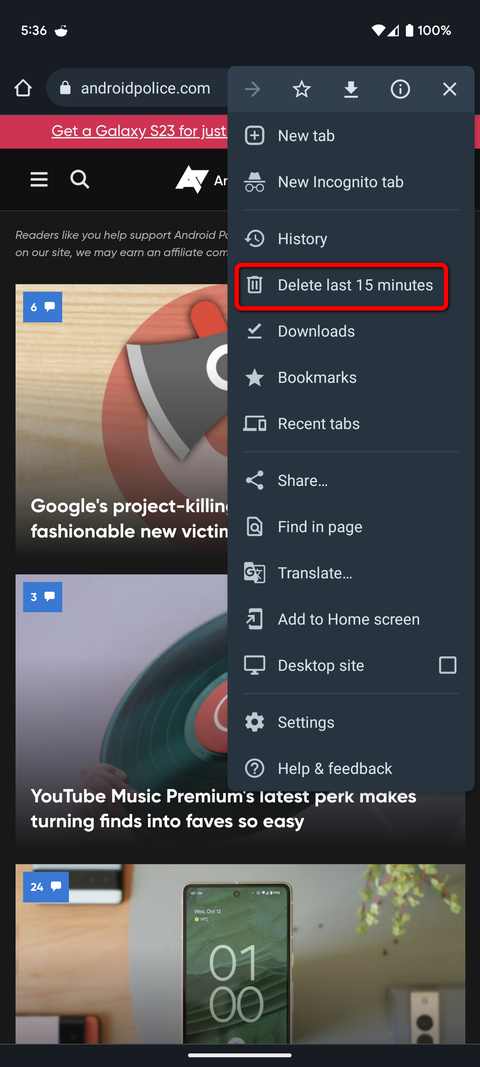
Task: Close menu with the X icon
Action: (449, 89)
